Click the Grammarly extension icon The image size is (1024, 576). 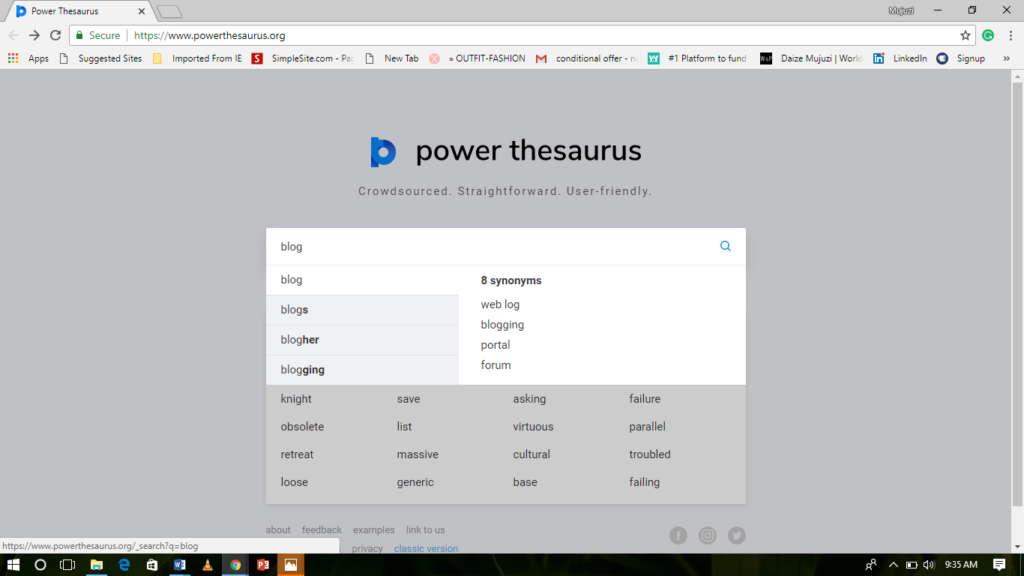point(988,35)
